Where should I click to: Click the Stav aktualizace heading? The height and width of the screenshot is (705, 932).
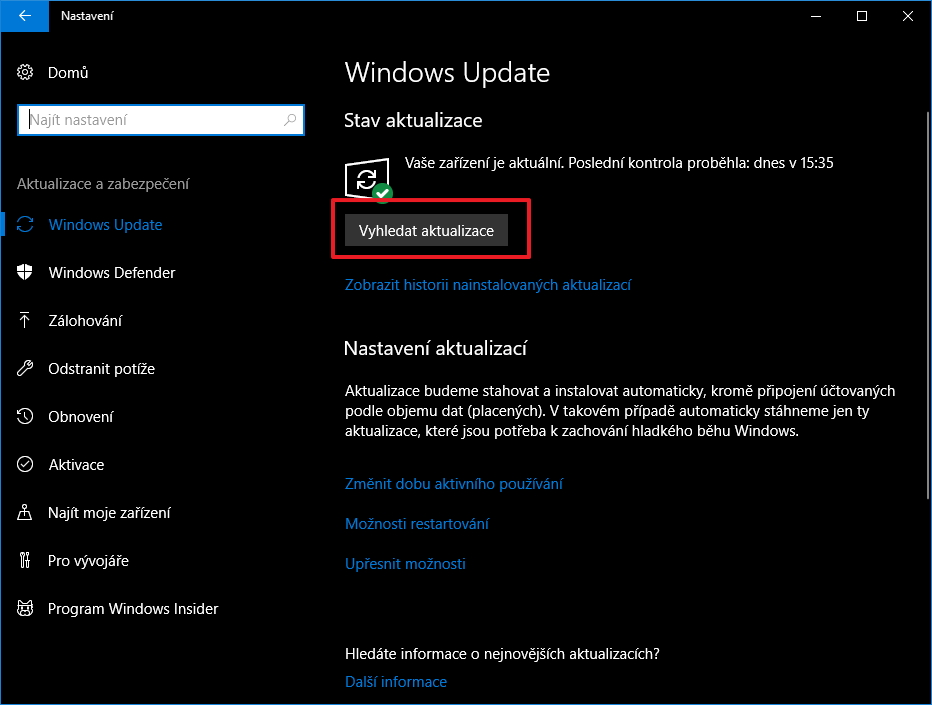pos(413,120)
